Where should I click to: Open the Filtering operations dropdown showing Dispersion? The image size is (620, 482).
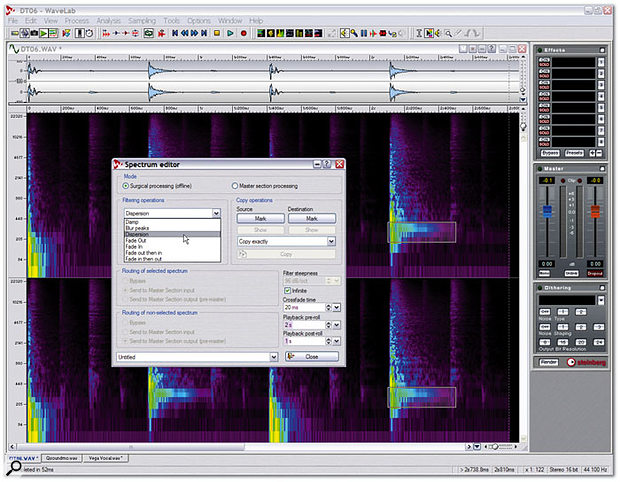tap(172, 213)
